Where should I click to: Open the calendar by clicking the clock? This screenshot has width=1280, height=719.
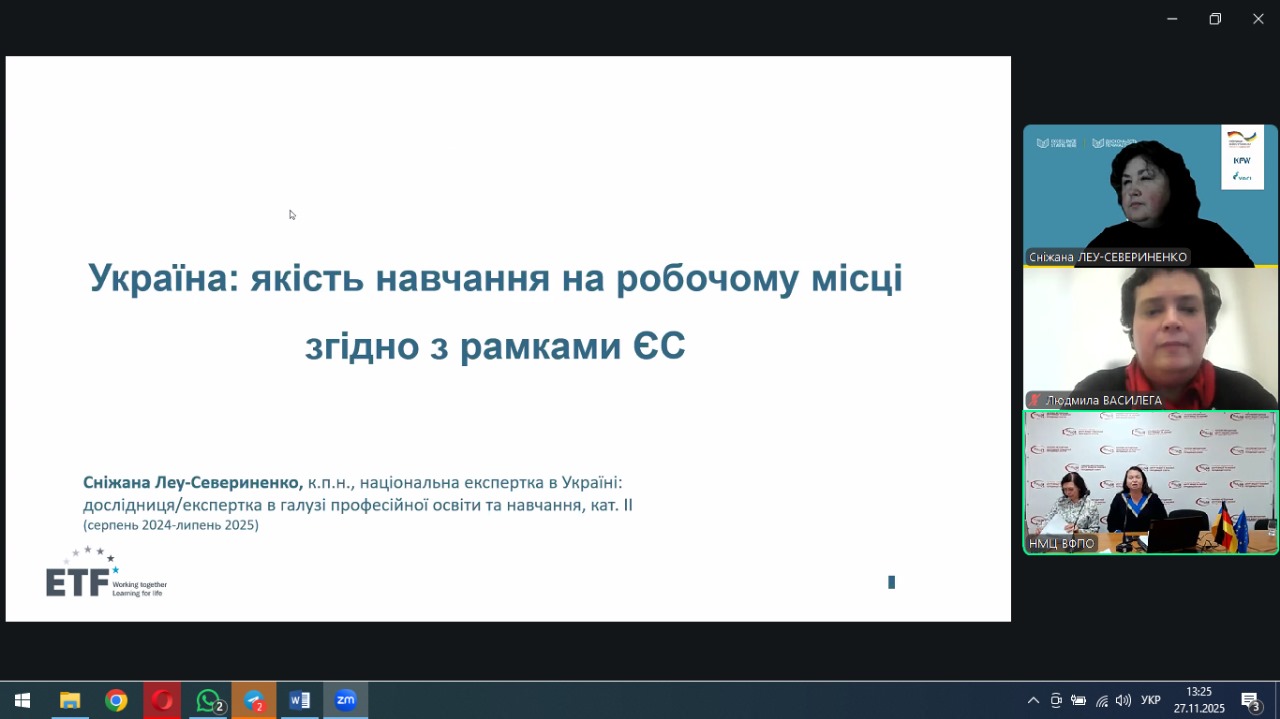point(1197,700)
